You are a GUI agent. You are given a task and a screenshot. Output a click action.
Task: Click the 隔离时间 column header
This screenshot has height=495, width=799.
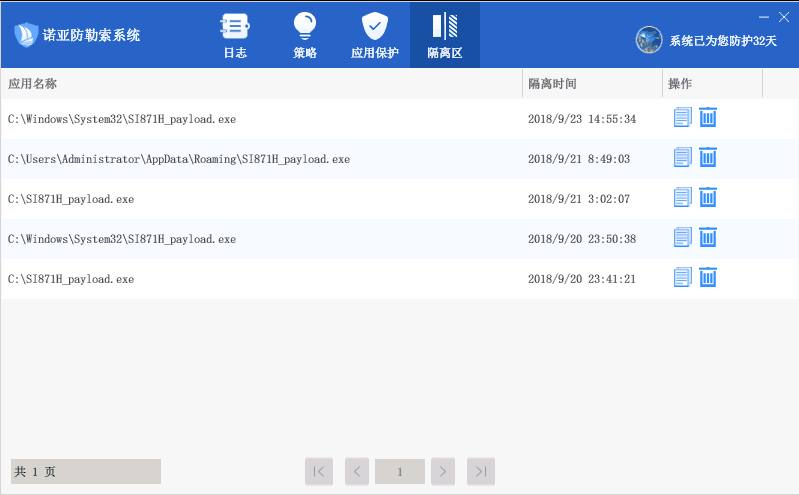tap(592, 84)
